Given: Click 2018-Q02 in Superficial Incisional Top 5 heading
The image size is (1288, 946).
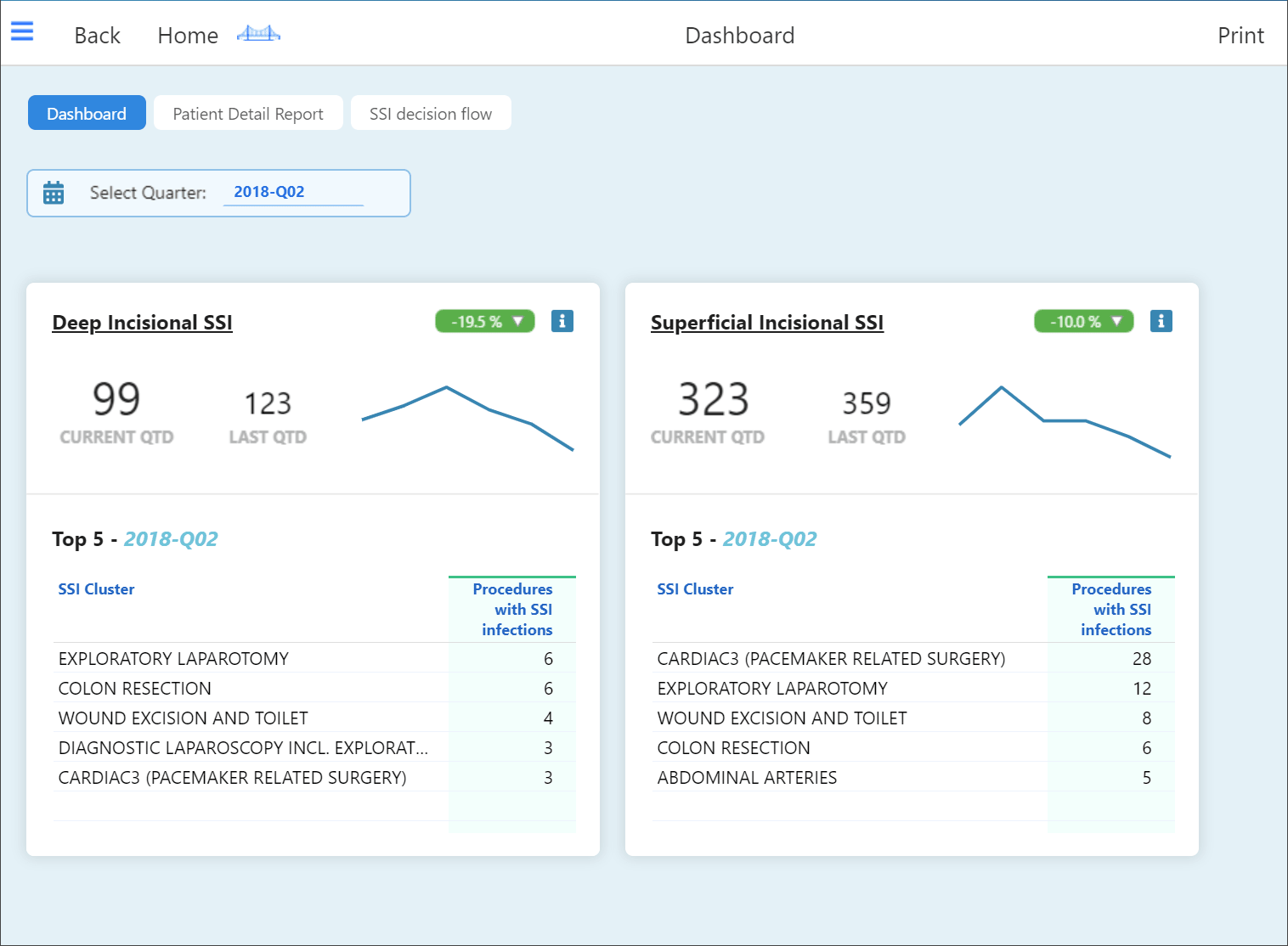Looking at the screenshot, I should [770, 539].
